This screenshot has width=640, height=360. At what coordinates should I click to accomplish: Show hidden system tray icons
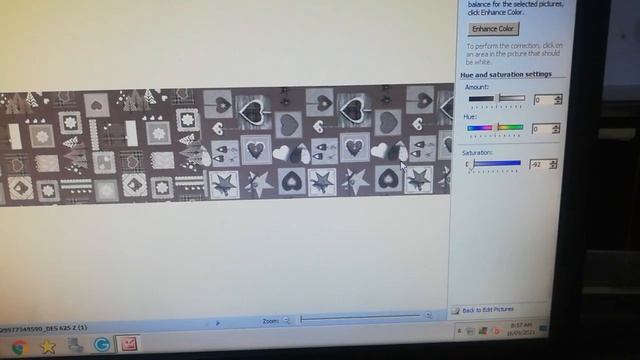click(x=459, y=331)
